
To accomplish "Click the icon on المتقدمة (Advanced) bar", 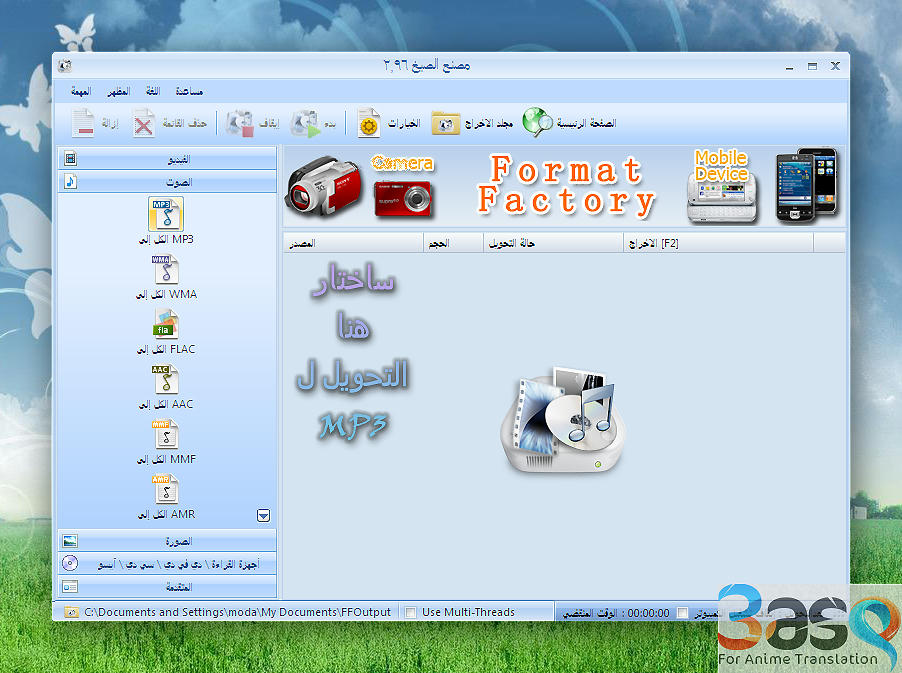I will [70, 587].
